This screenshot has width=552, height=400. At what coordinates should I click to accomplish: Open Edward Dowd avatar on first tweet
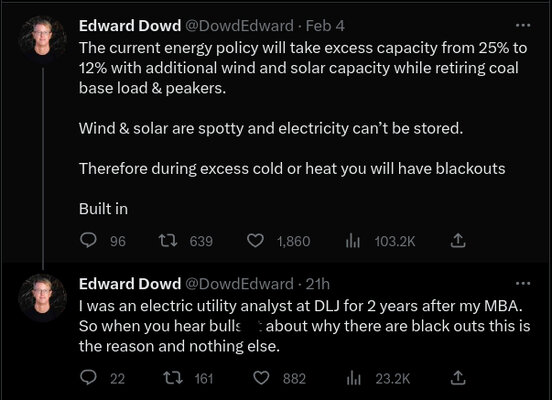click(x=43, y=39)
